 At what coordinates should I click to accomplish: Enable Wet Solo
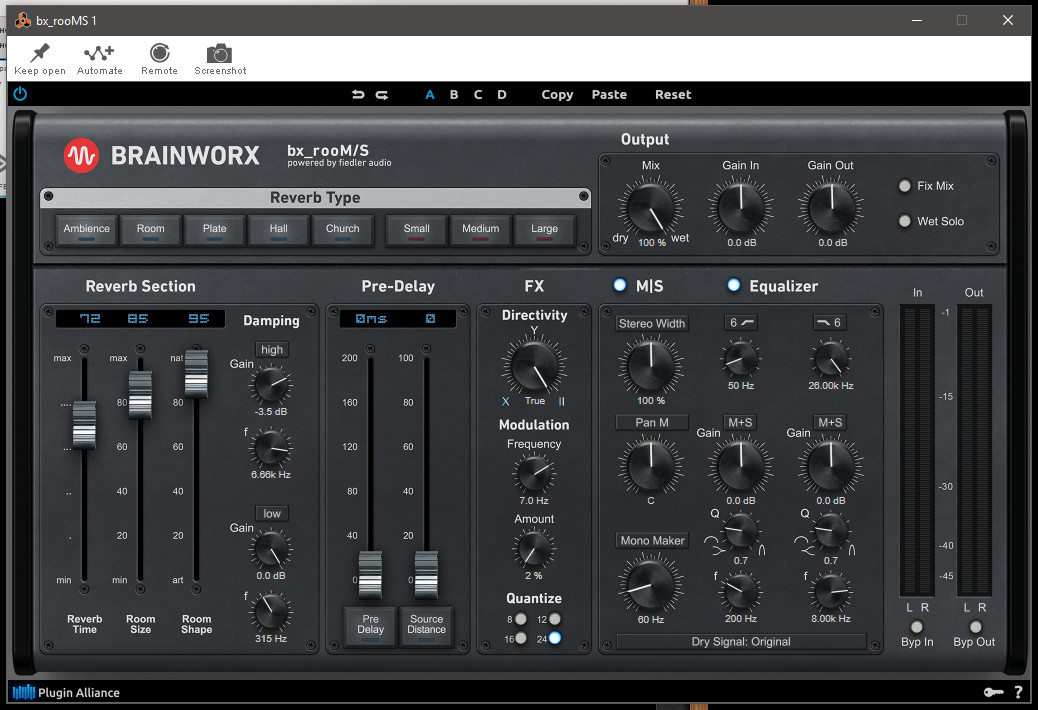[x=904, y=221]
